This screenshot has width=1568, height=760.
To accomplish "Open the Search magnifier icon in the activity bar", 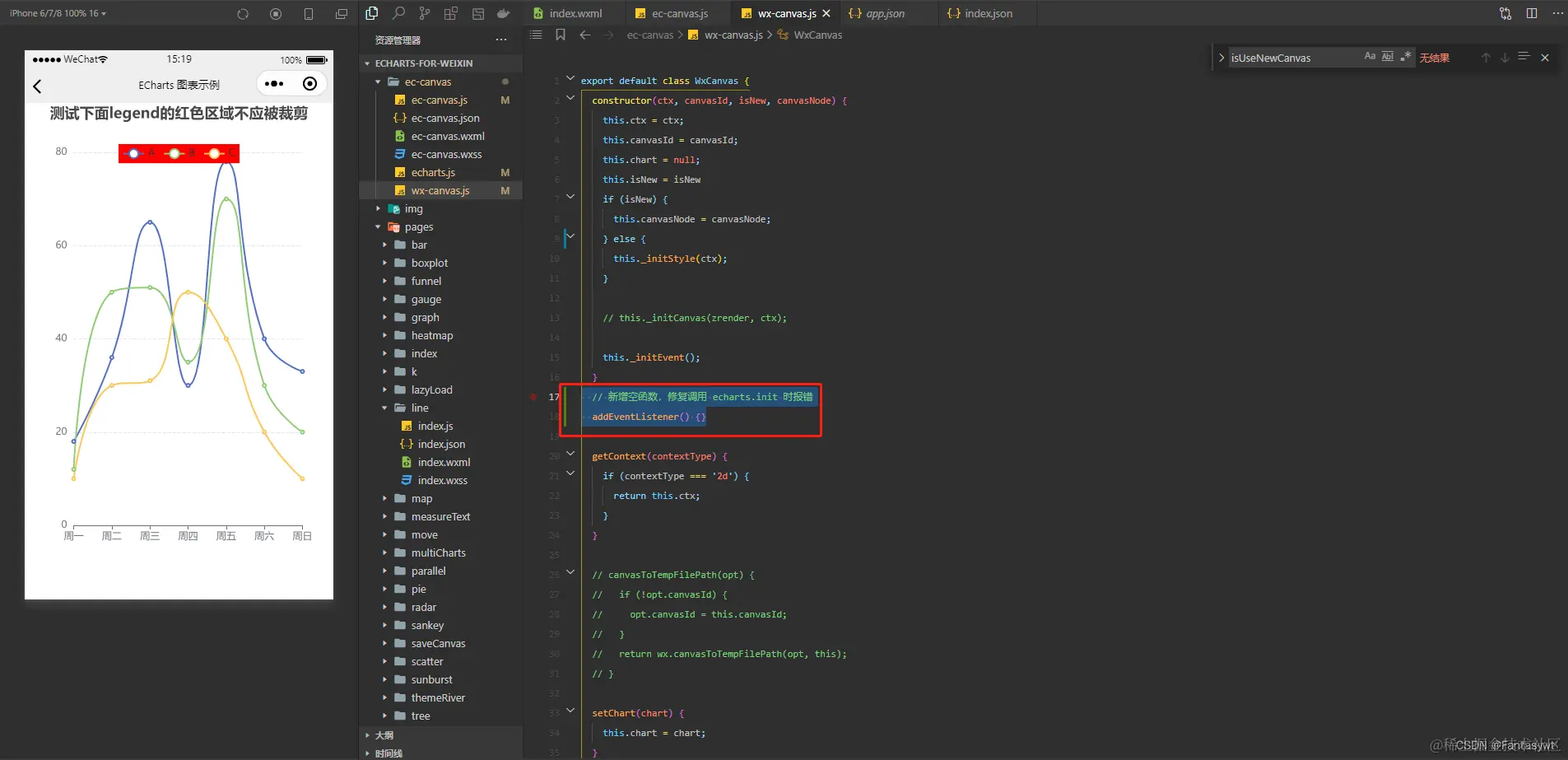I will click(x=398, y=13).
